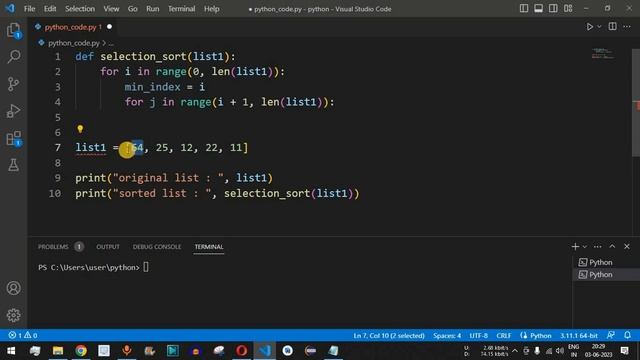The width and height of the screenshot is (640, 360).
Task: Click the unsaved dot on python_code.py tab
Action: pos(109,27)
